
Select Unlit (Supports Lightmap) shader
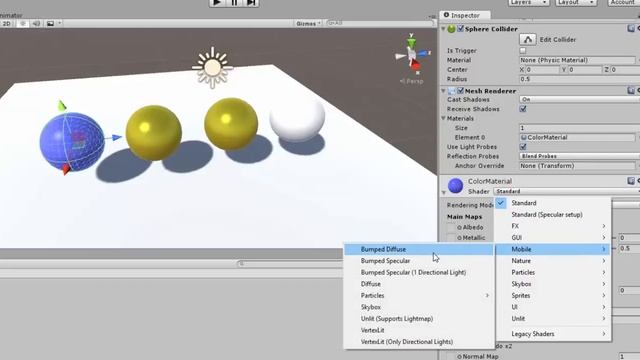[419, 319]
